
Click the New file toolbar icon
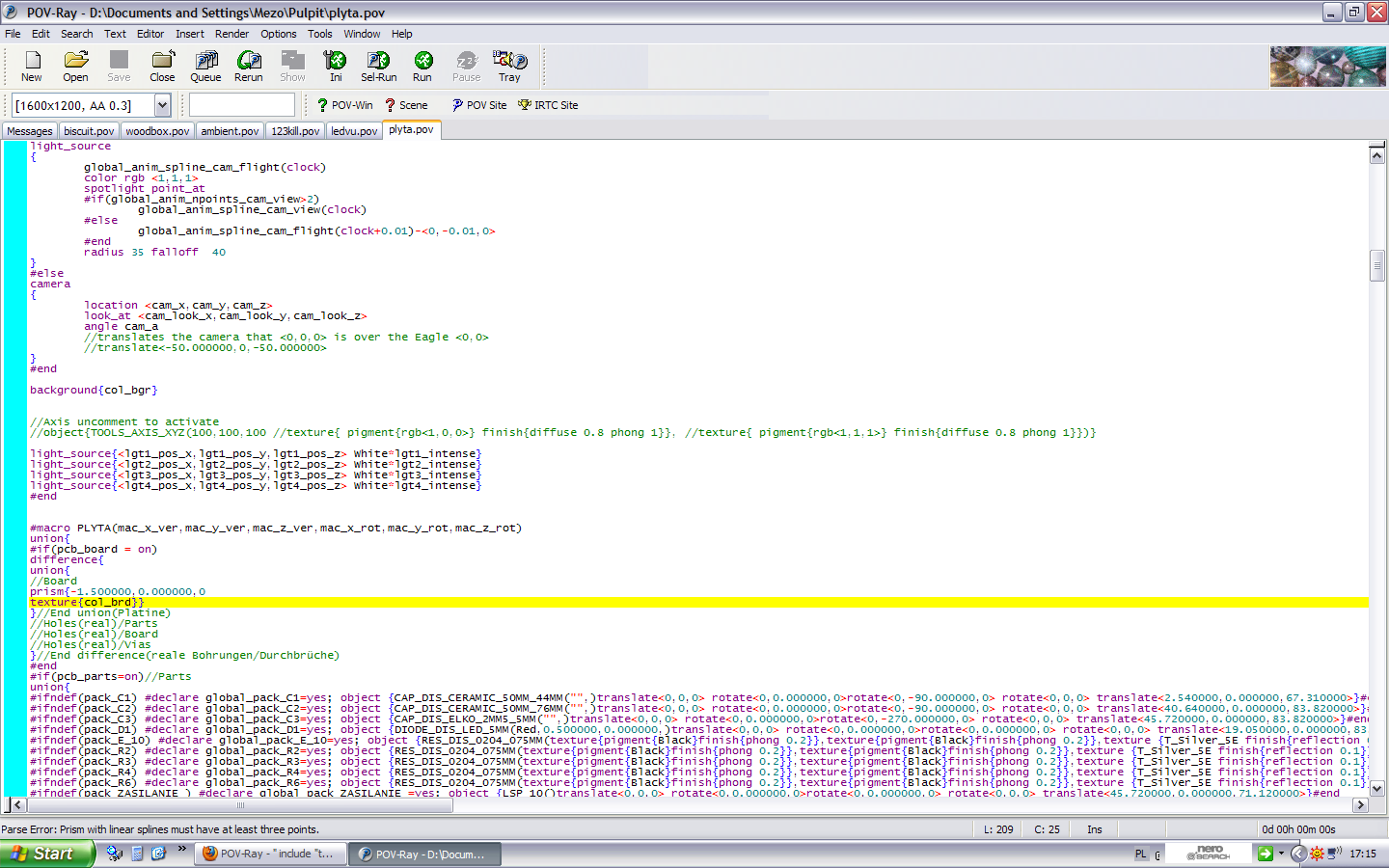tap(32, 66)
